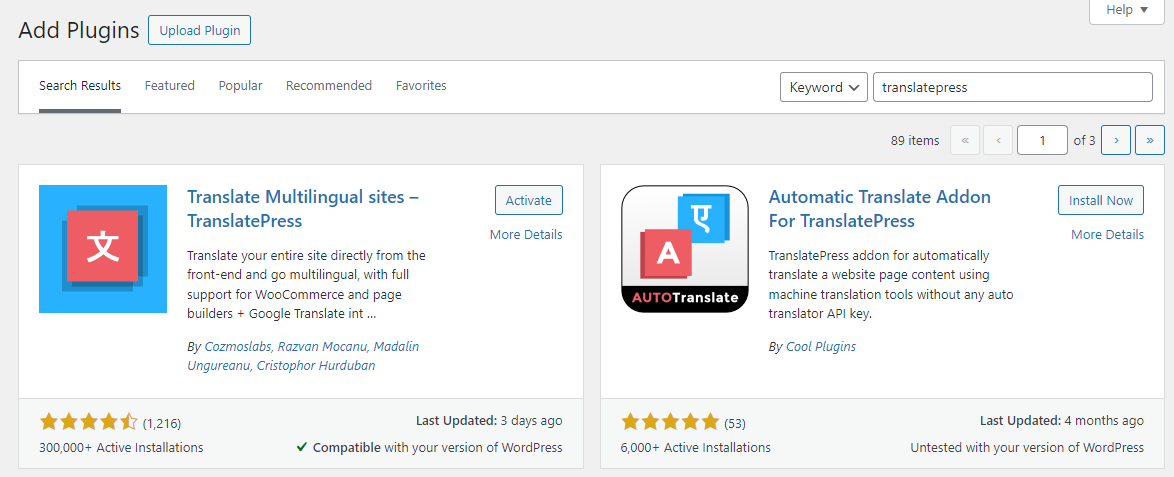Go to the next results page arrow
Viewport: 1174px width, 477px height.
(1116, 141)
